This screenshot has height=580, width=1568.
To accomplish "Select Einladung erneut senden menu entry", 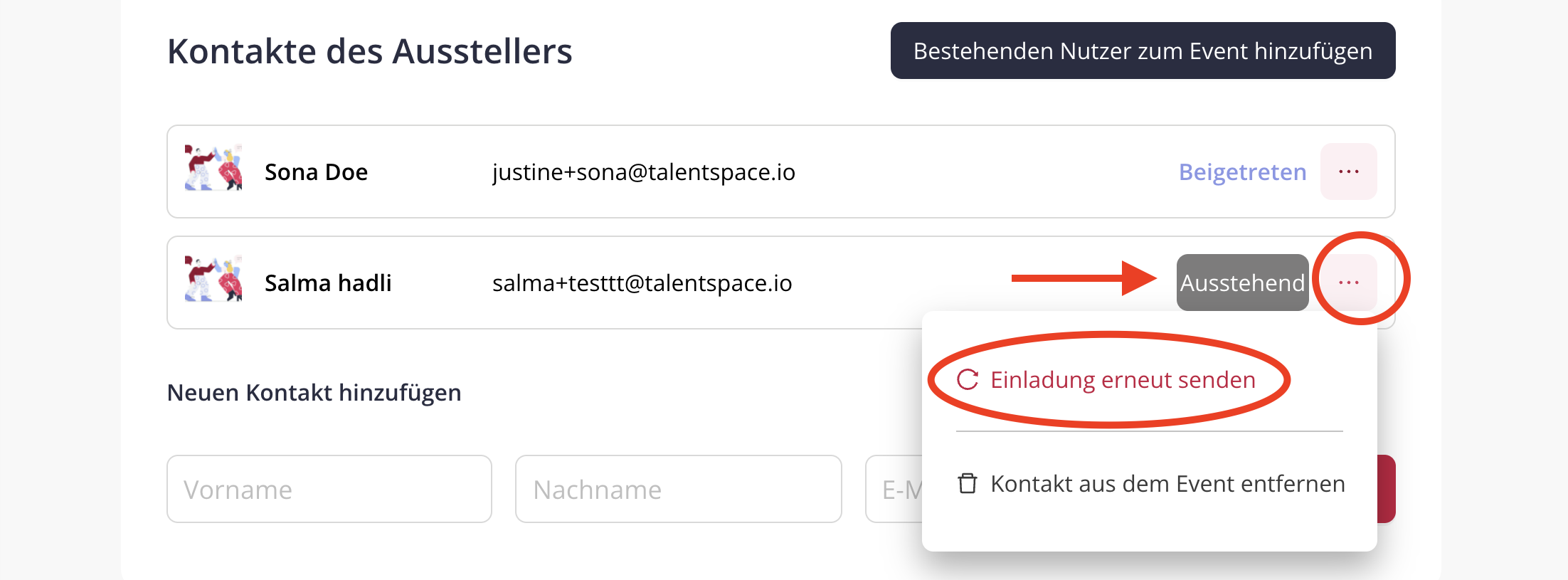I will (1106, 380).
